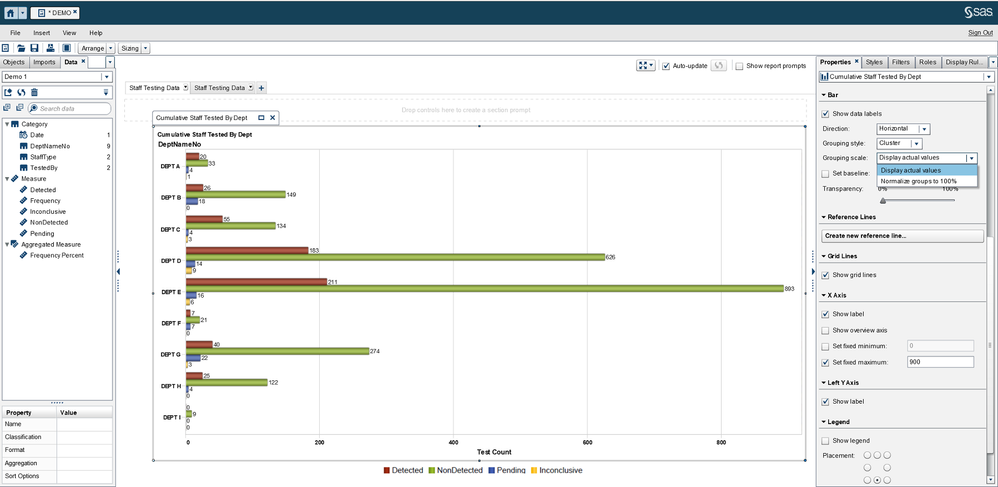
Task: Click the print icon in the toolbar
Action: point(50,48)
